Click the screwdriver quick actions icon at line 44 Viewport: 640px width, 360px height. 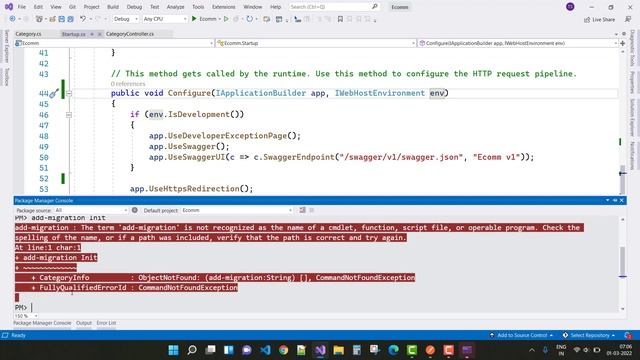coord(54,94)
